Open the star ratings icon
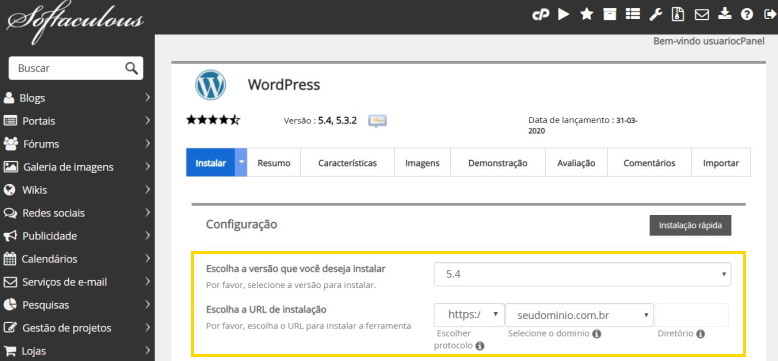The height and width of the screenshot is (361, 778). (x=586, y=14)
